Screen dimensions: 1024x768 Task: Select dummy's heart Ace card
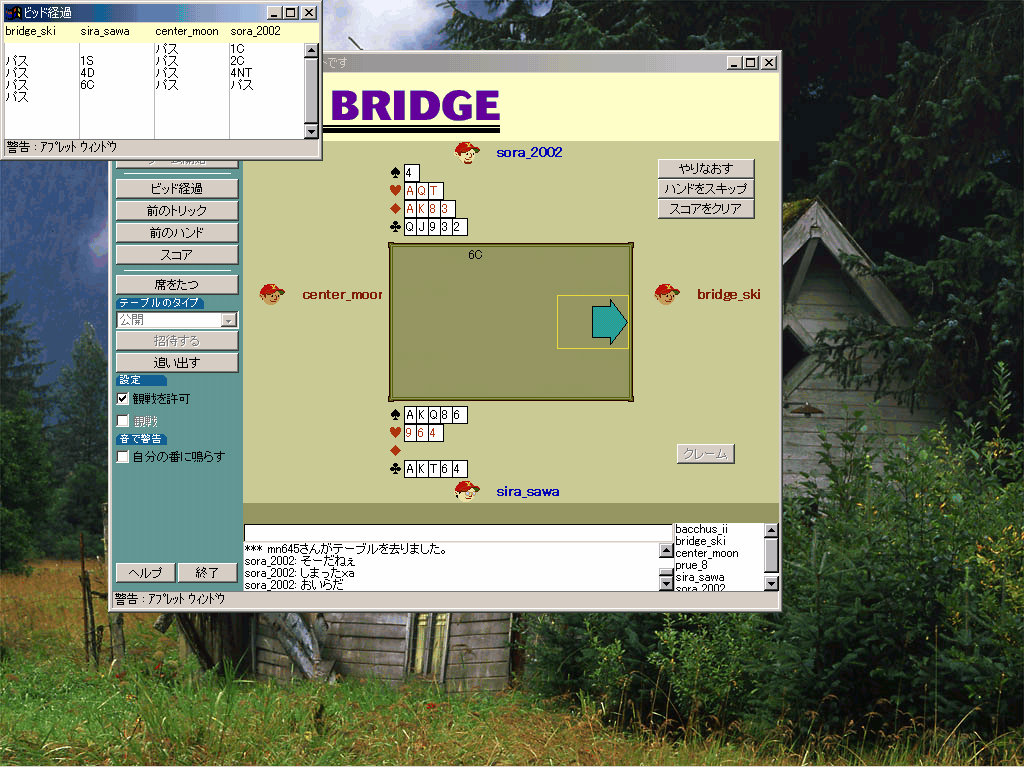click(409, 191)
